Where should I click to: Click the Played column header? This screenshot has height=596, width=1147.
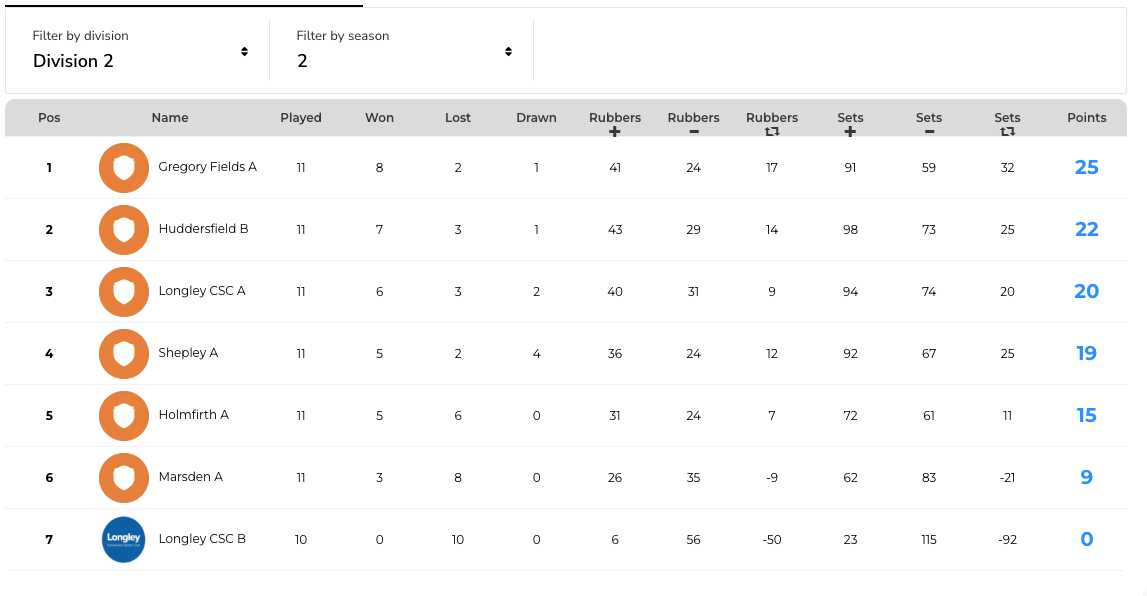tap(301, 118)
